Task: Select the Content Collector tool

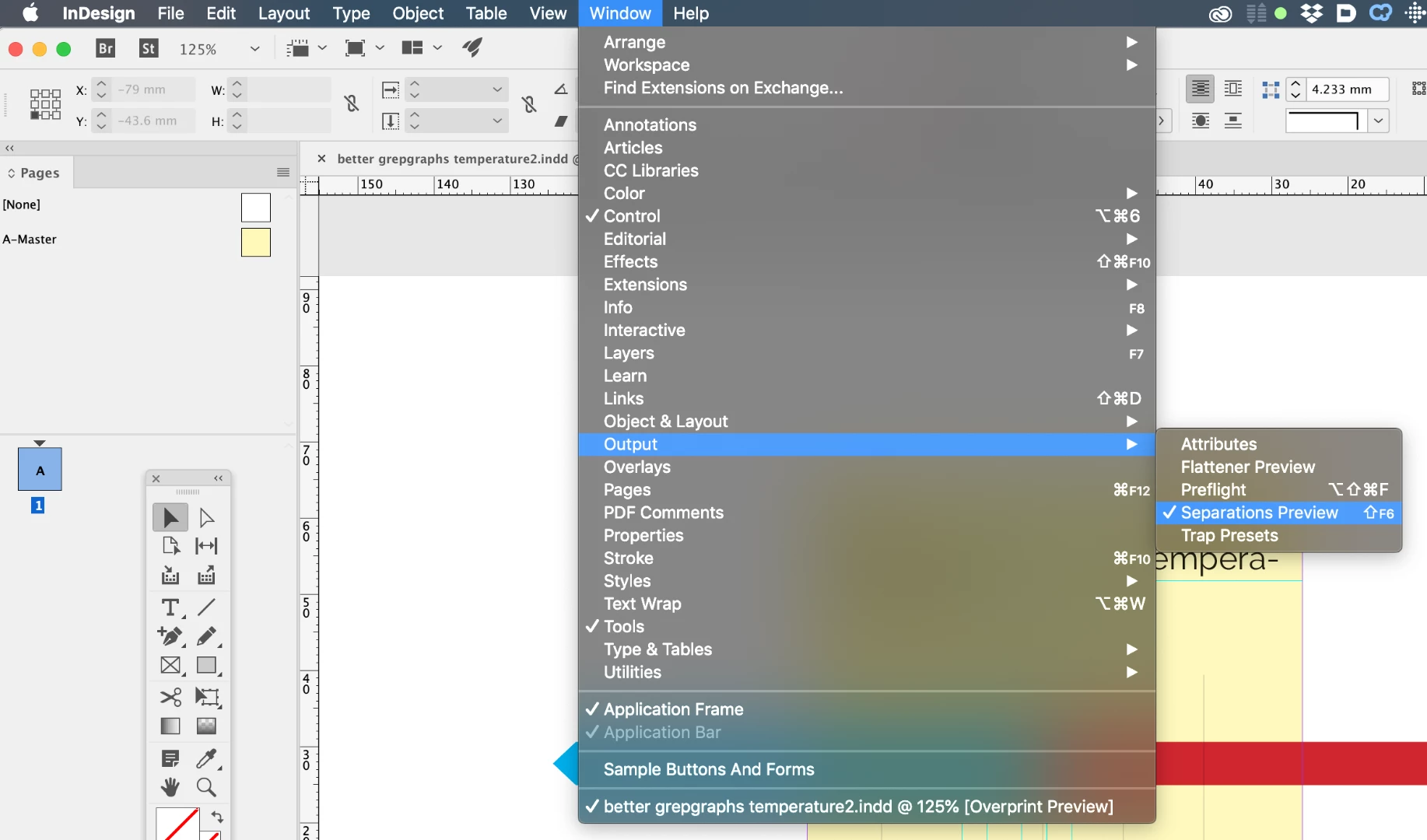Action: [x=170, y=576]
